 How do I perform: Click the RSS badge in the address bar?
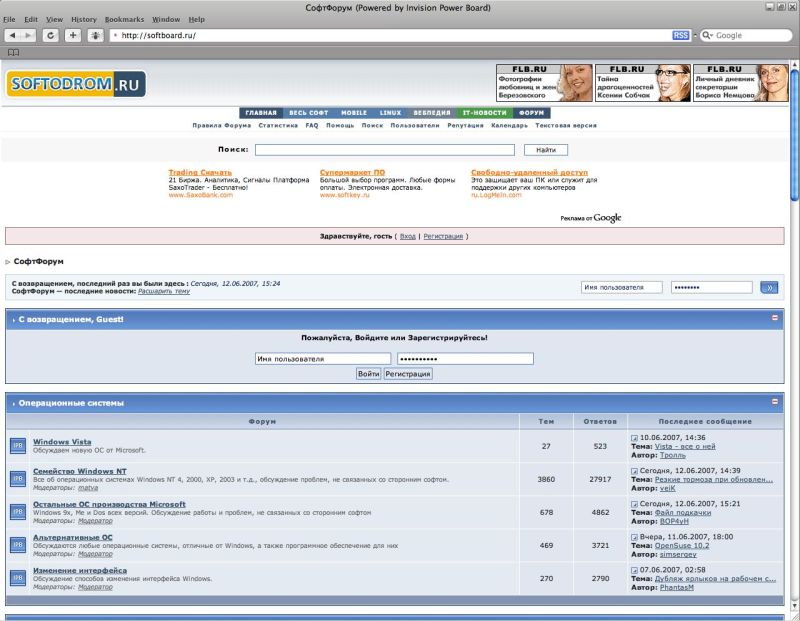pos(680,35)
